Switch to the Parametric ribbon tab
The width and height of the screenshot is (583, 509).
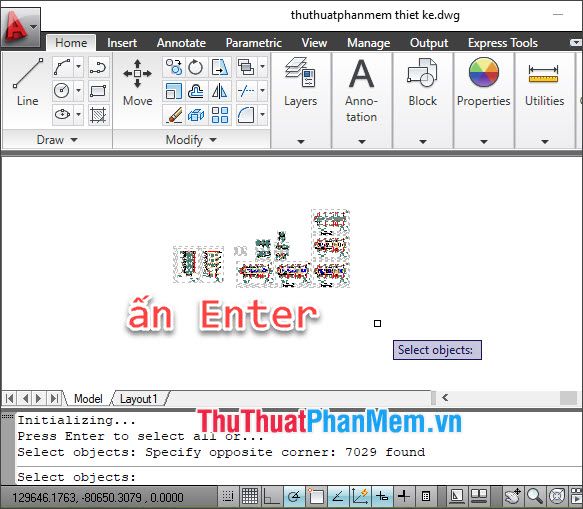click(254, 43)
